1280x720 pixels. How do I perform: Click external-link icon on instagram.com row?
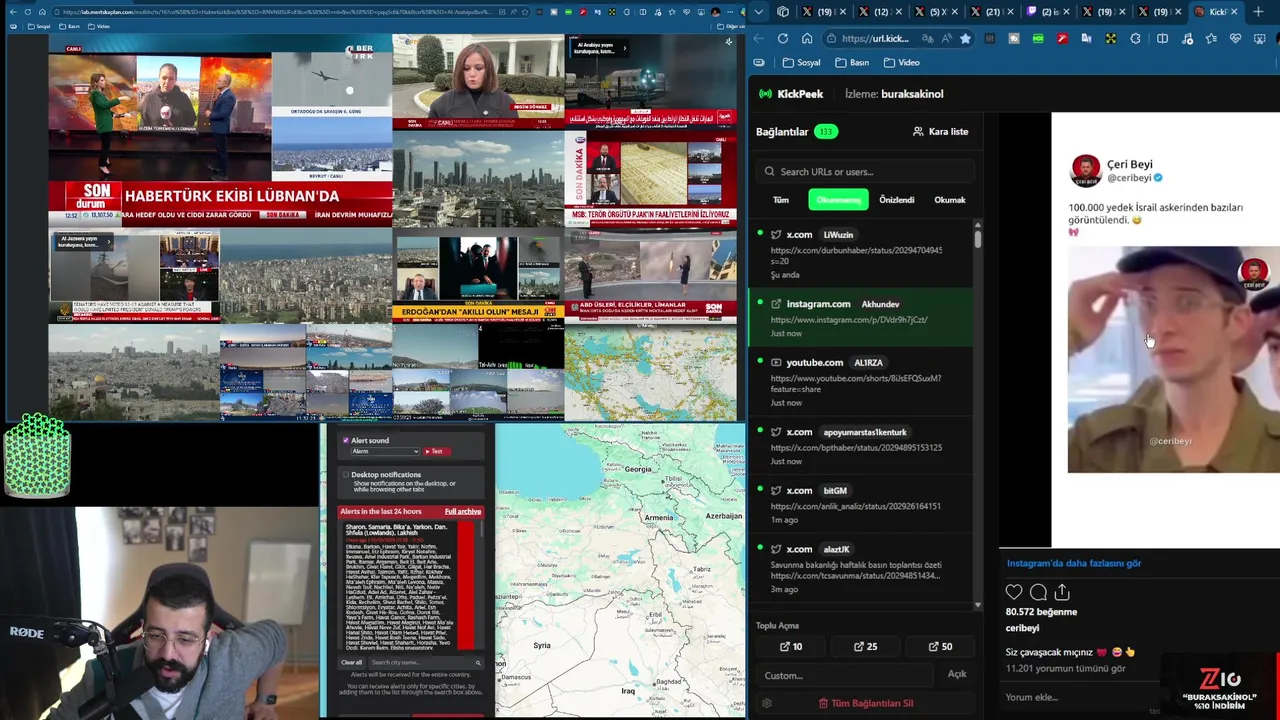pyautogui.click(x=776, y=304)
